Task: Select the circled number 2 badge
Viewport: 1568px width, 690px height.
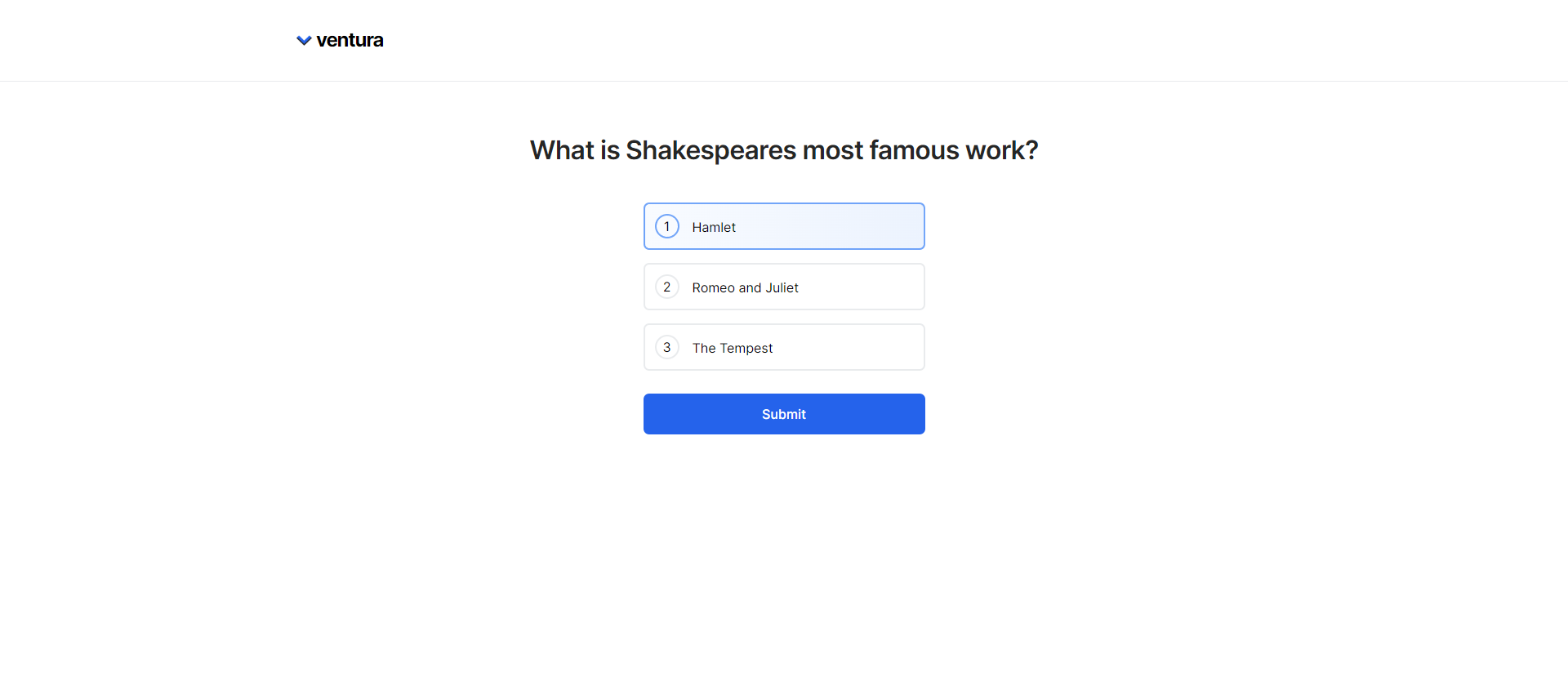Action: [x=667, y=287]
